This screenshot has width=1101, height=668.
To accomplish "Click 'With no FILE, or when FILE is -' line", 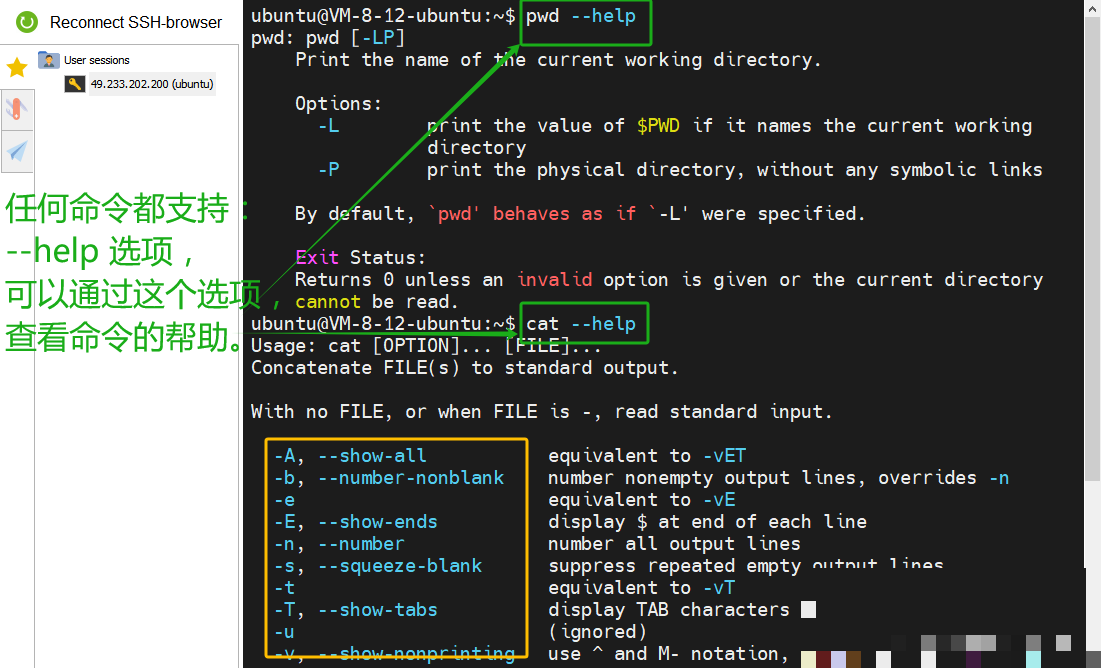I will pyautogui.click(x=541, y=412).
